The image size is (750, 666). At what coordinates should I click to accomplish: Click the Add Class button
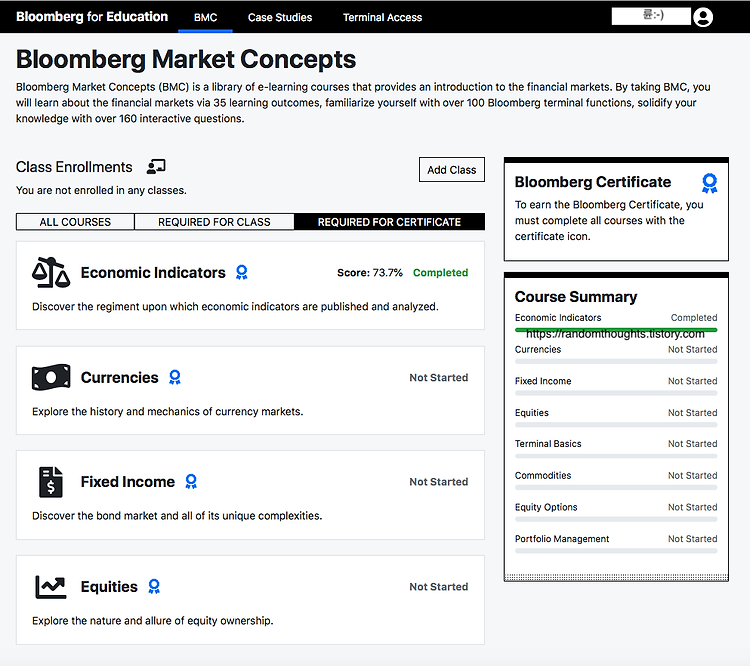[452, 170]
